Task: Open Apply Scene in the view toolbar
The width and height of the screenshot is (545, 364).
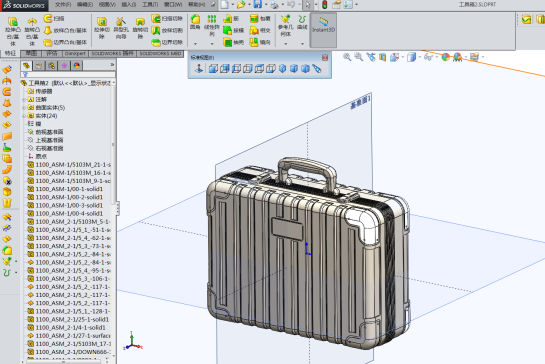Action: [x=457, y=57]
